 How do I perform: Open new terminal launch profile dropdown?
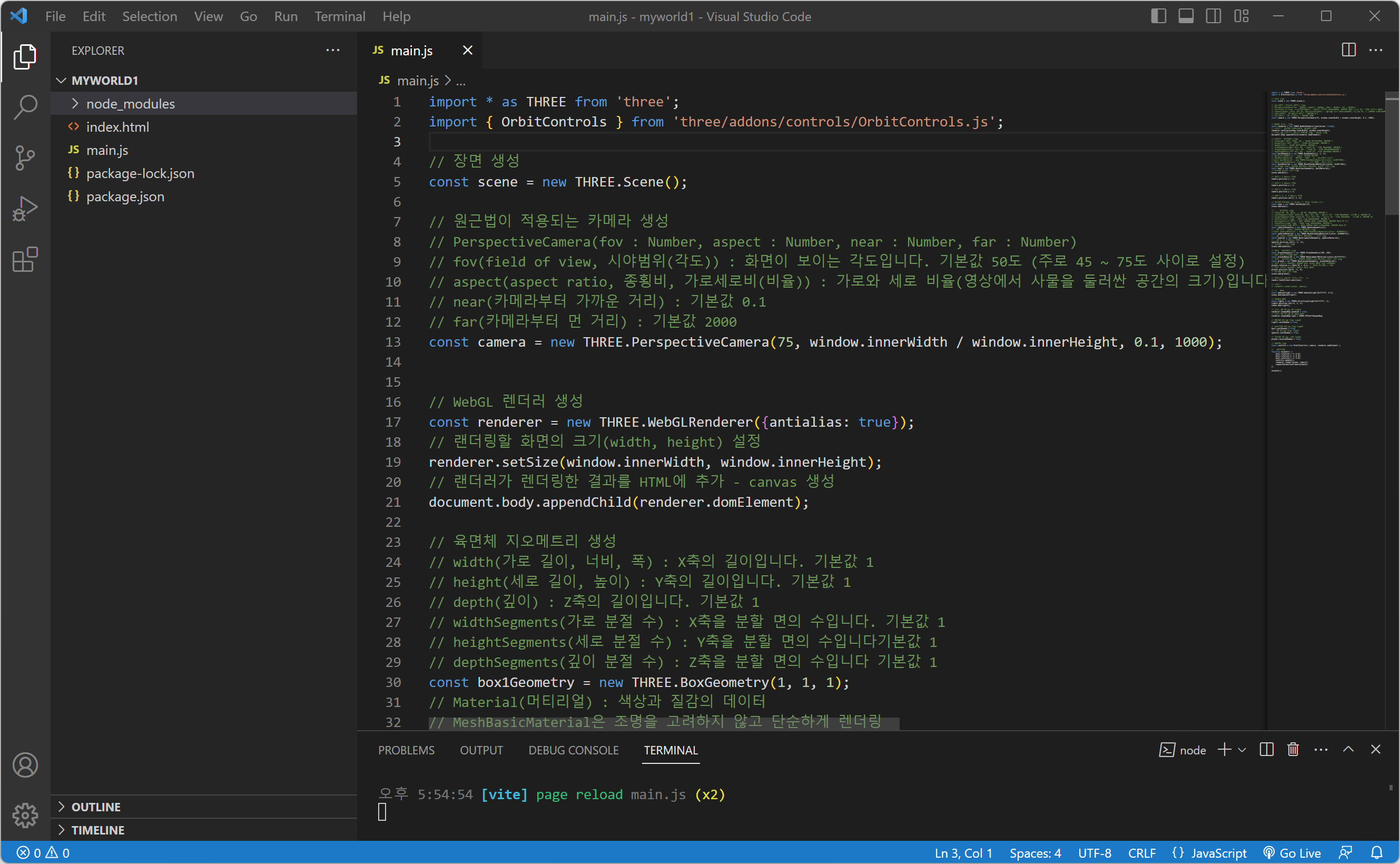coord(1242,750)
